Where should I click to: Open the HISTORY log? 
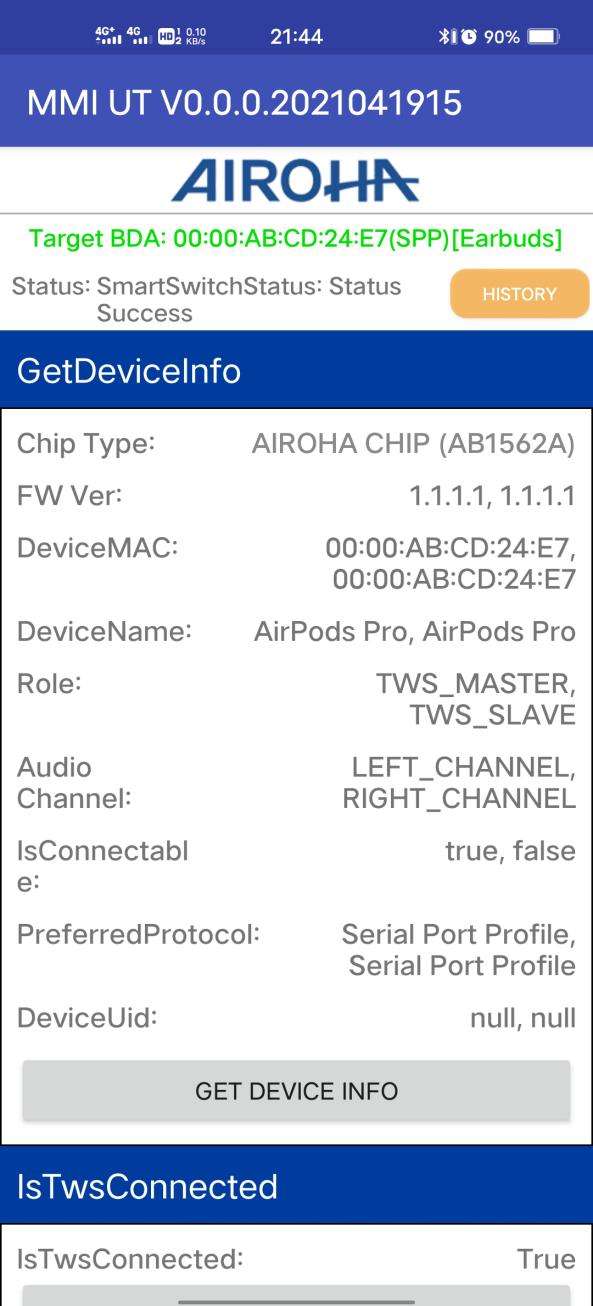[519, 294]
